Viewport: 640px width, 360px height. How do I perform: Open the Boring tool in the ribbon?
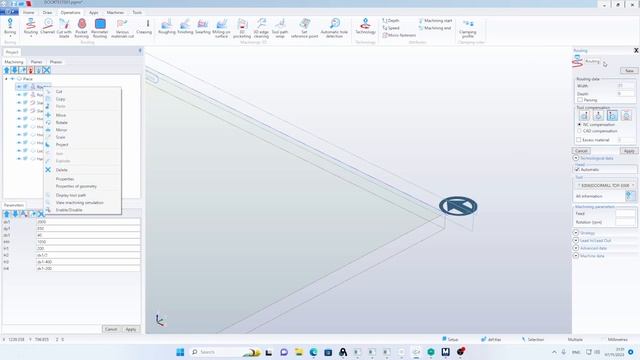tap(10, 27)
